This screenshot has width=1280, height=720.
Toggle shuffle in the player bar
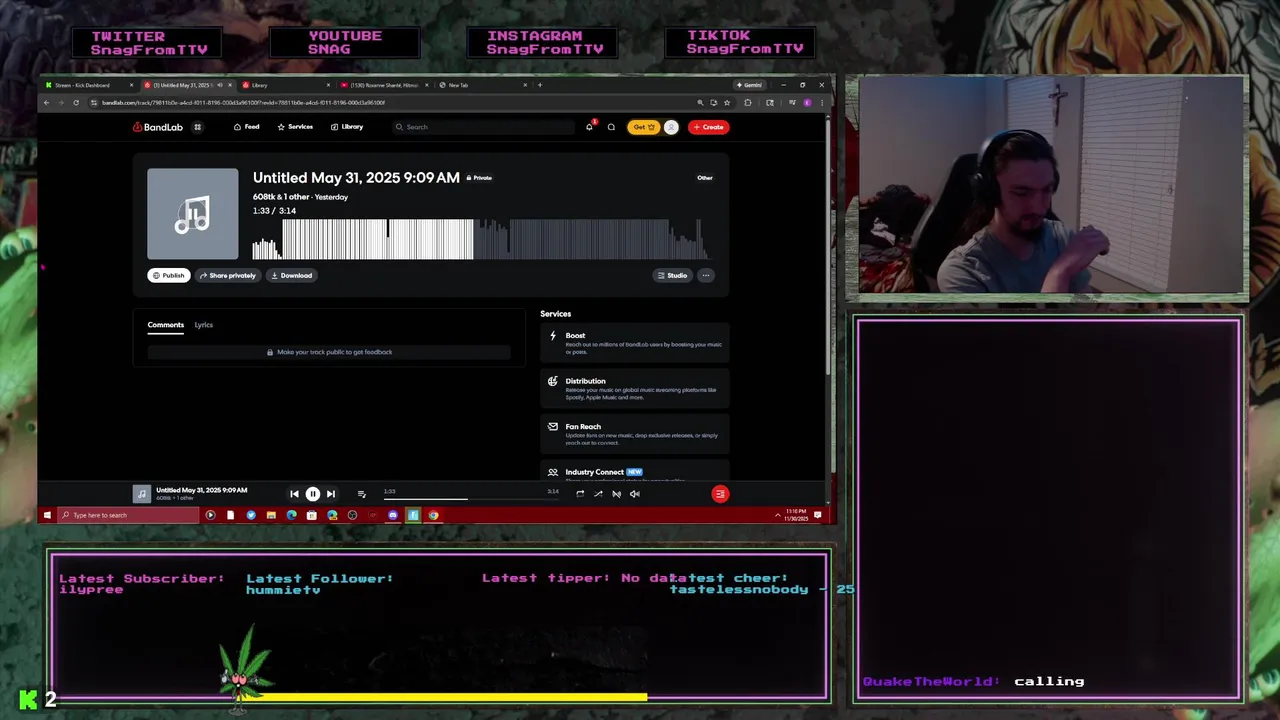click(x=598, y=494)
